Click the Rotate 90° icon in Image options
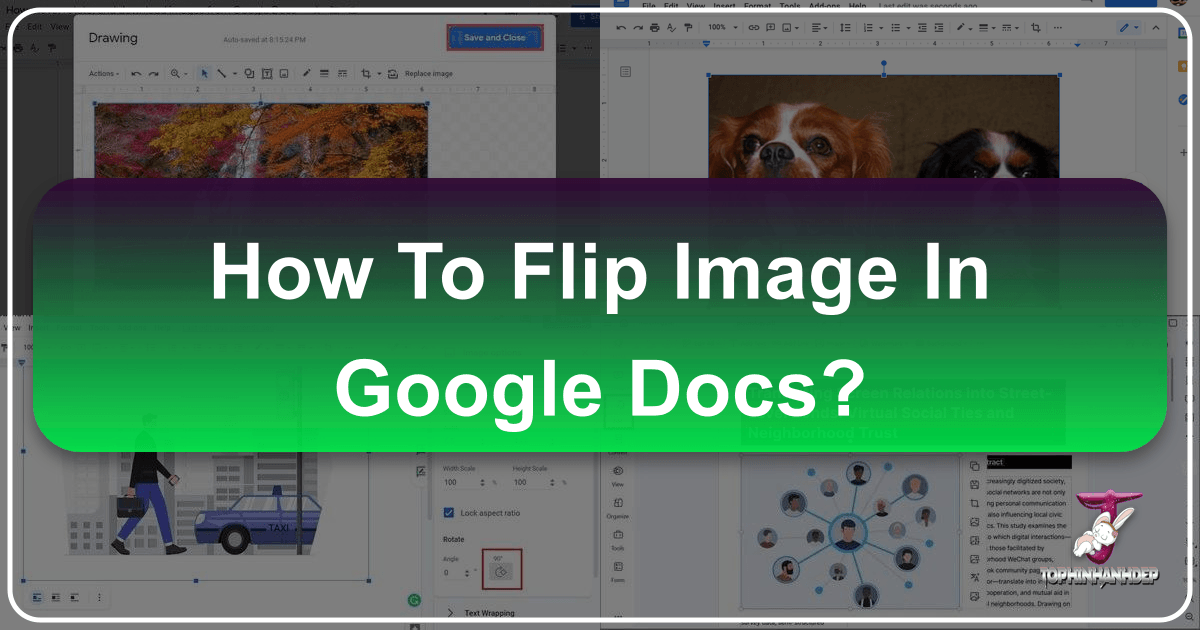 click(502, 570)
